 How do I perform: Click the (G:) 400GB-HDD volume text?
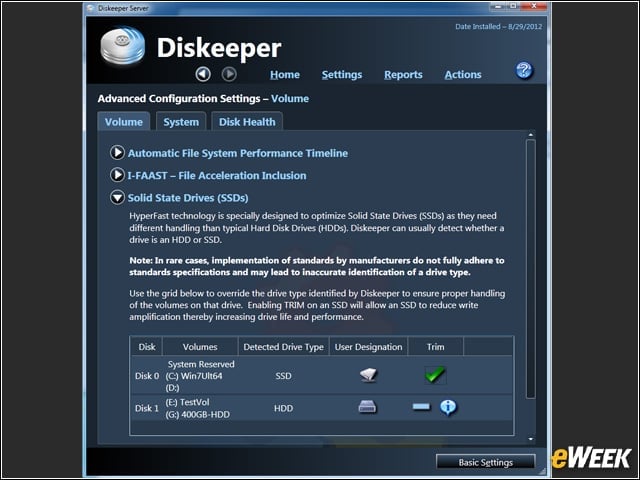tap(198, 414)
